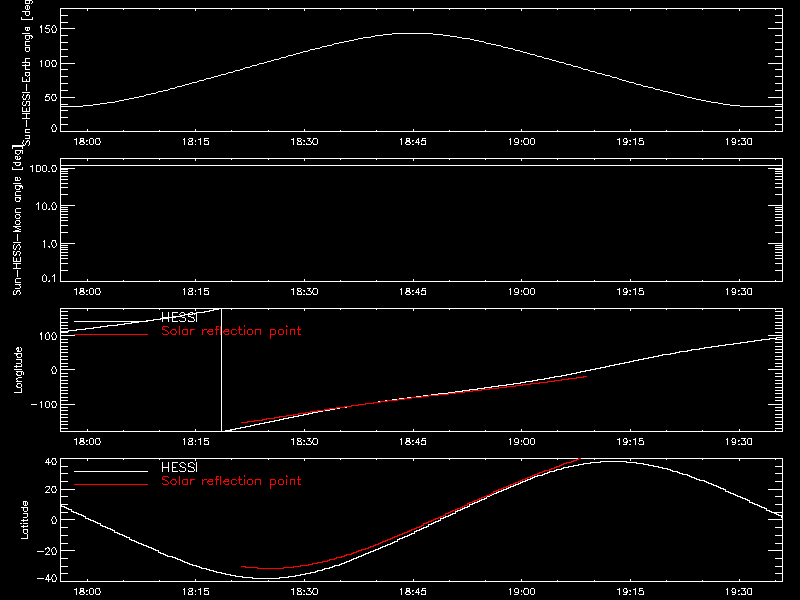Click the 20 tick on Latitude axis
The image size is (800, 600).
(51, 490)
